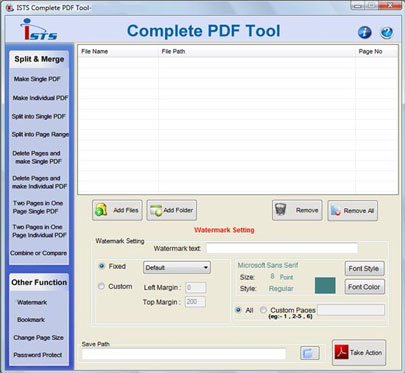Click the Other Function section header
This screenshot has height=373, width=405.
pyautogui.click(x=39, y=282)
